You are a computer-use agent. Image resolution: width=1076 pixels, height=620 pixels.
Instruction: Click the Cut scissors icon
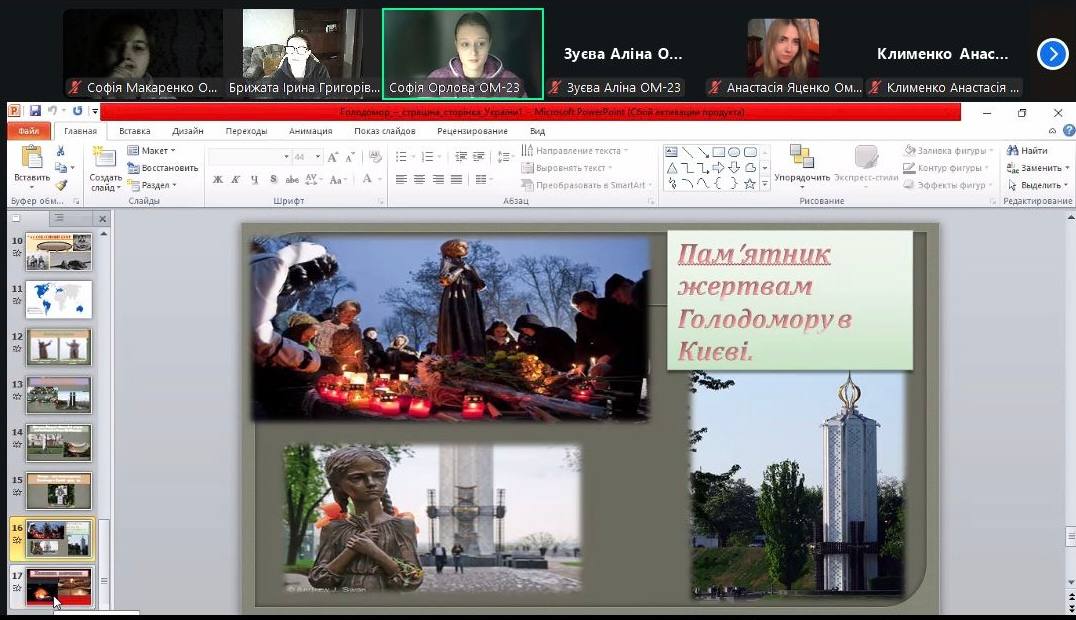click(x=61, y=151)
